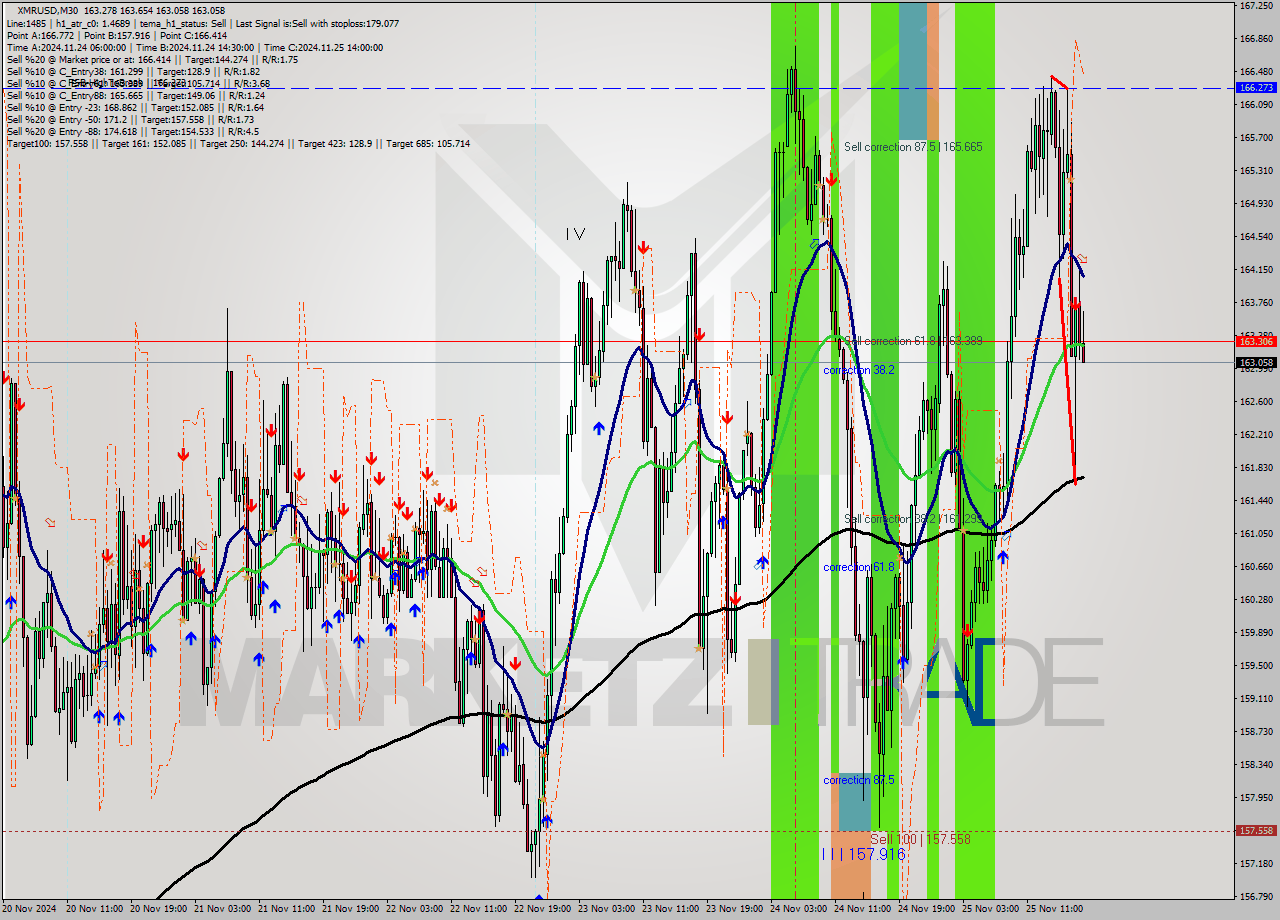Click the 158.340 price axis label

[x=1256, y=765]
